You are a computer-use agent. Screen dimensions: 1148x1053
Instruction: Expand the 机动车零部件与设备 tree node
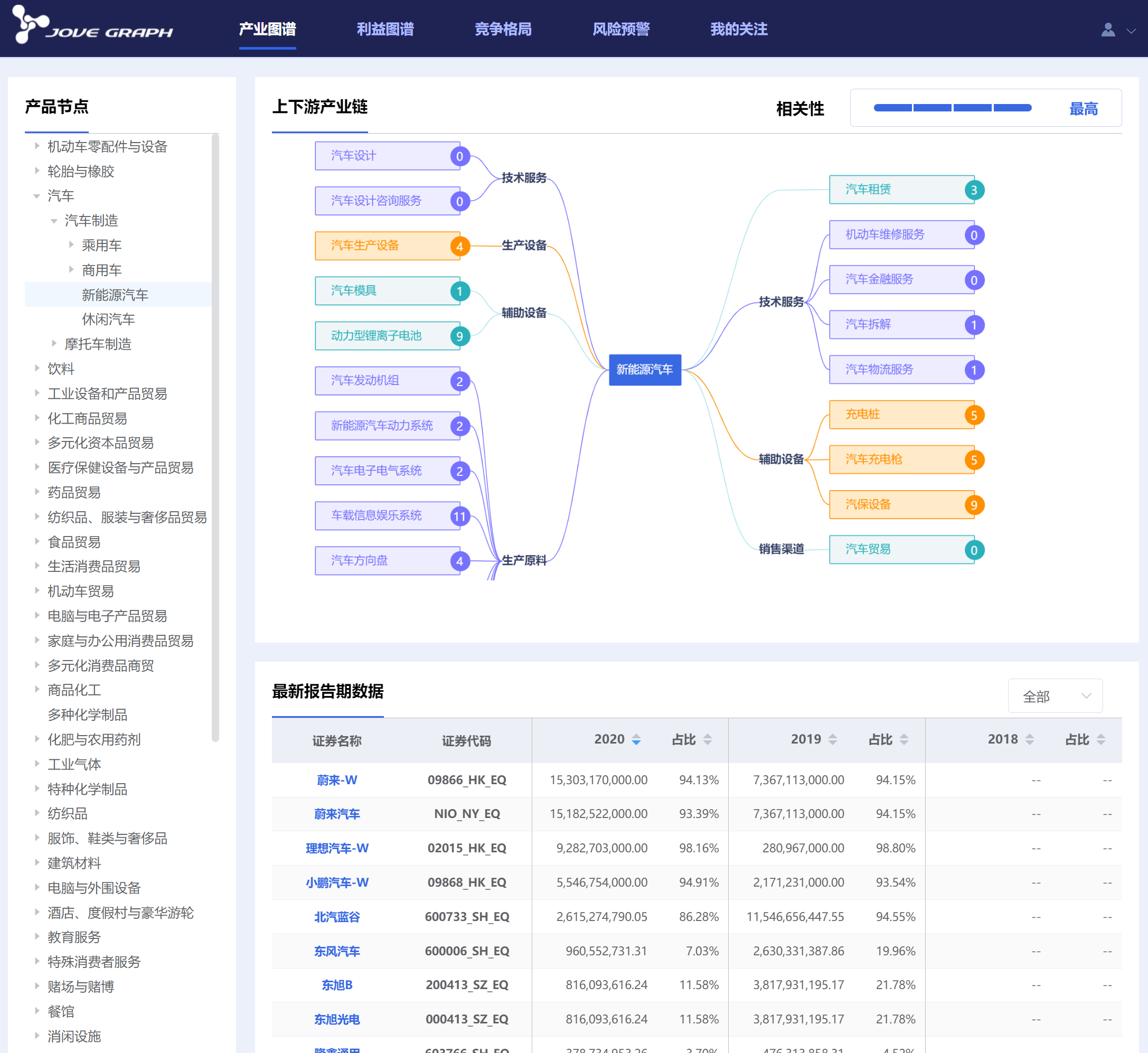[x=37, y=146]
